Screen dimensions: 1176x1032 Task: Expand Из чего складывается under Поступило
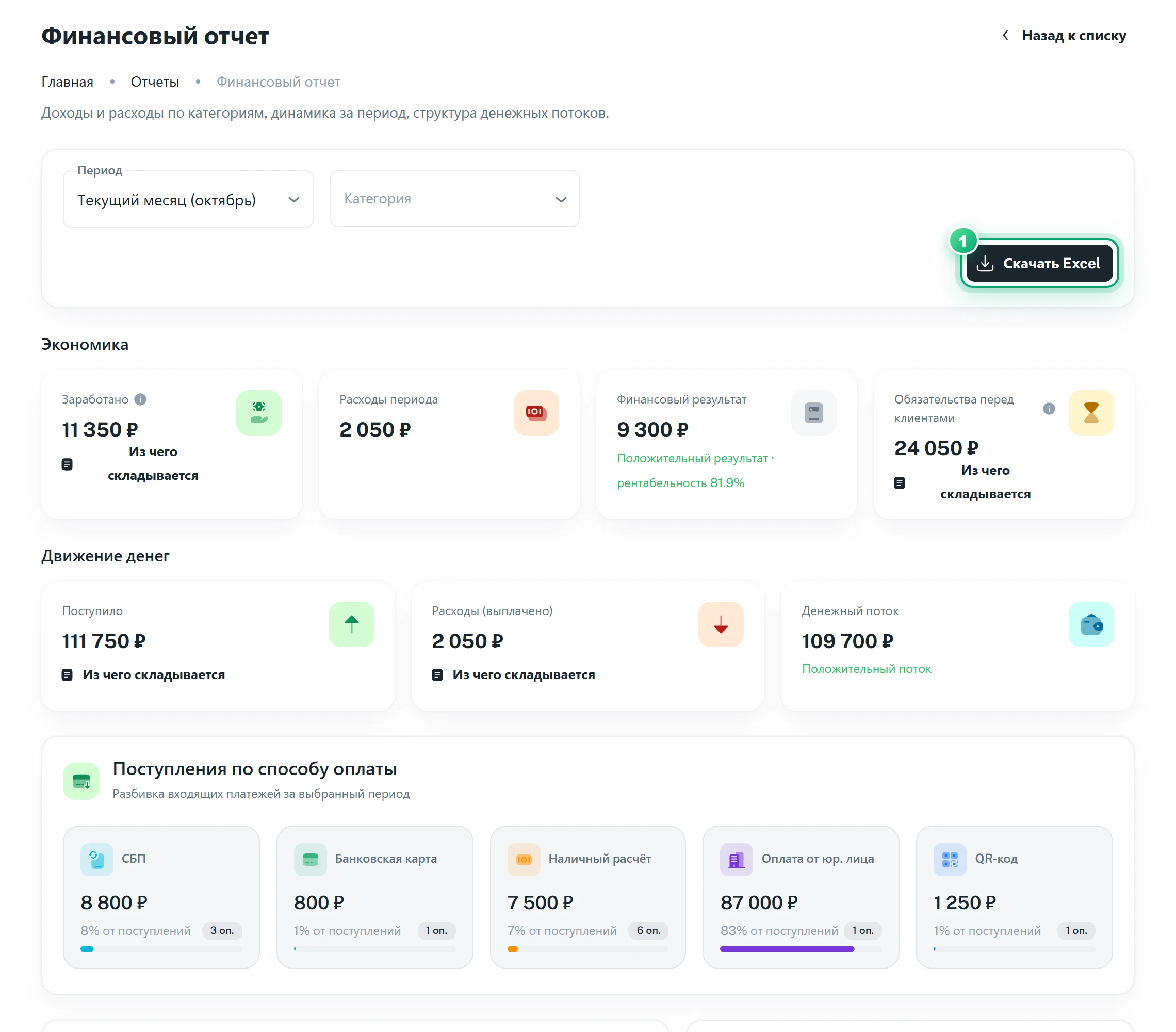143,674
